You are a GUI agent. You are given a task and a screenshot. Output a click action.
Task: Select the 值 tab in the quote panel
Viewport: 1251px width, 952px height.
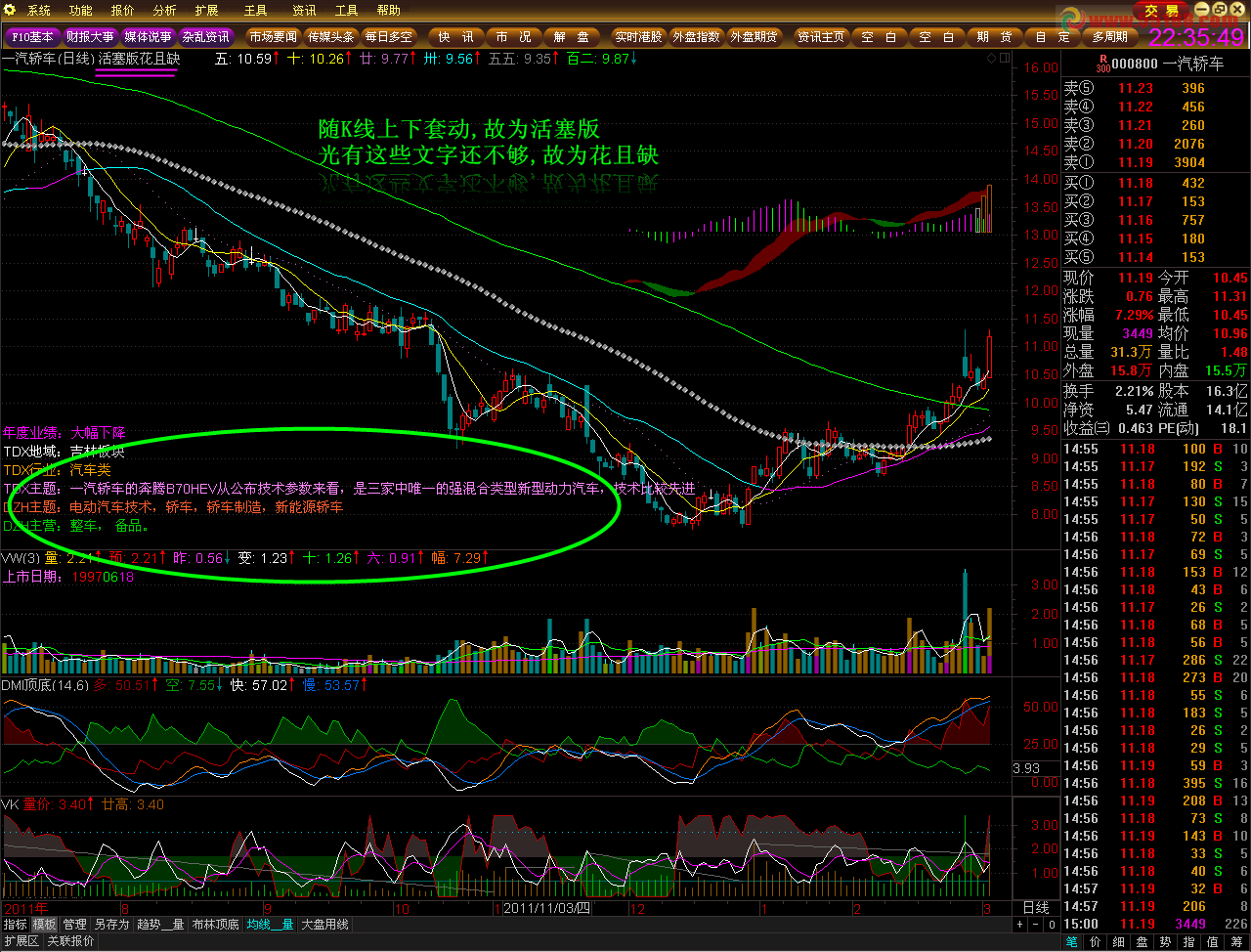click(x=1212, y=942)
